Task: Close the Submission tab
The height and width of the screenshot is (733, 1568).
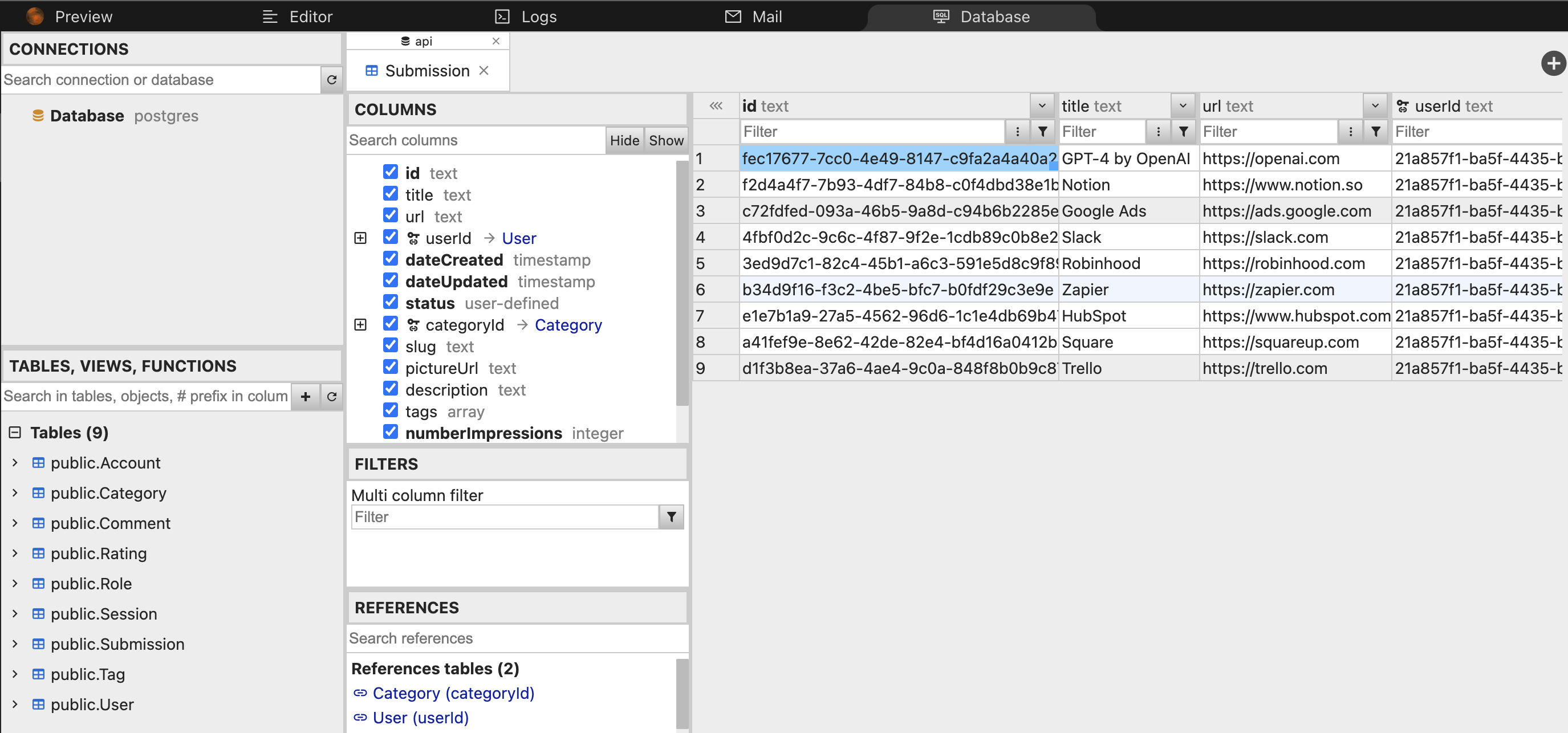Action: 484,71
